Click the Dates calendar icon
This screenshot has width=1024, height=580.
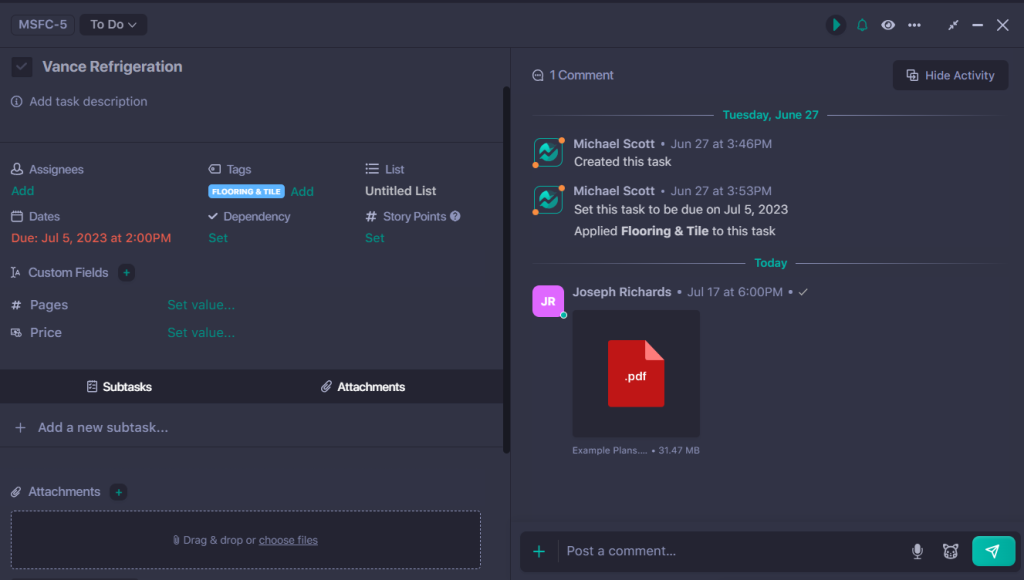click(x=17, y=216)
